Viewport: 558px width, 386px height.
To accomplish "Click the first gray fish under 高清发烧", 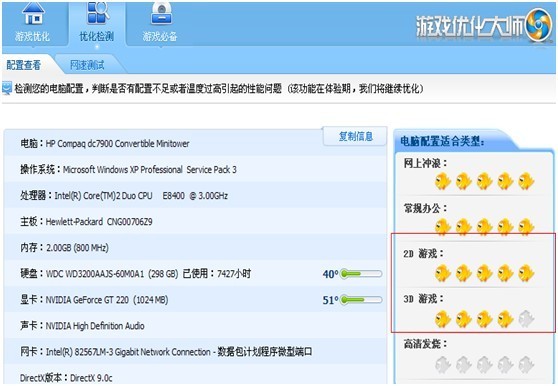I will pyautogui.click(x=443, y=365).
